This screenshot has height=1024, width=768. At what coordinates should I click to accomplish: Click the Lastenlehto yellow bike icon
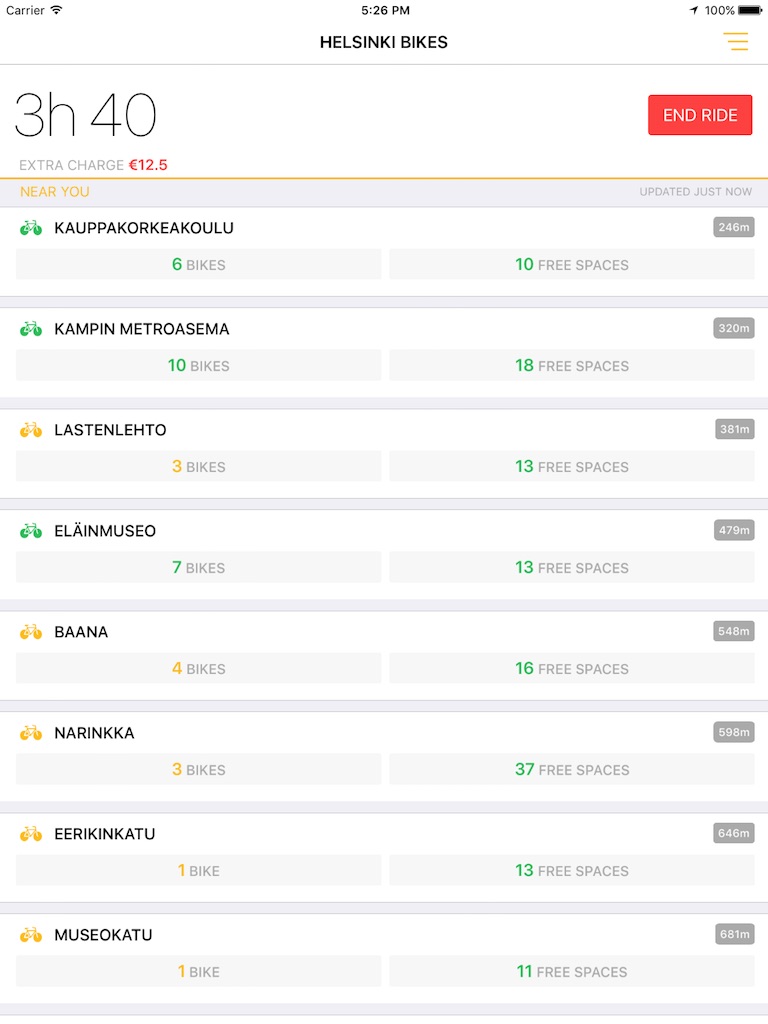point(31,430)
